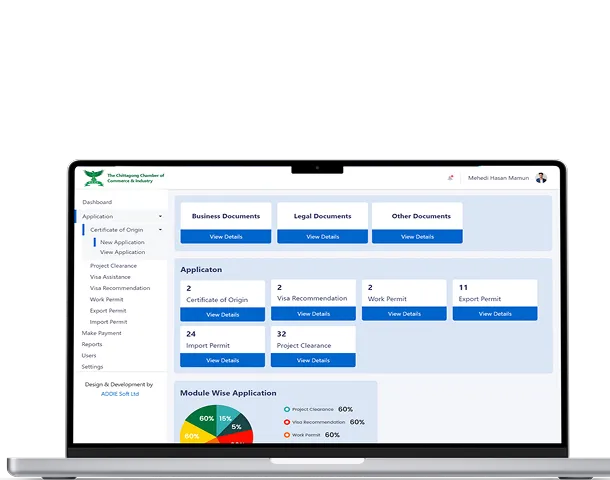Click the Chittagong Chamber logo
The width and height of the screenshot is (610, 480).
[x=94, y=178]
